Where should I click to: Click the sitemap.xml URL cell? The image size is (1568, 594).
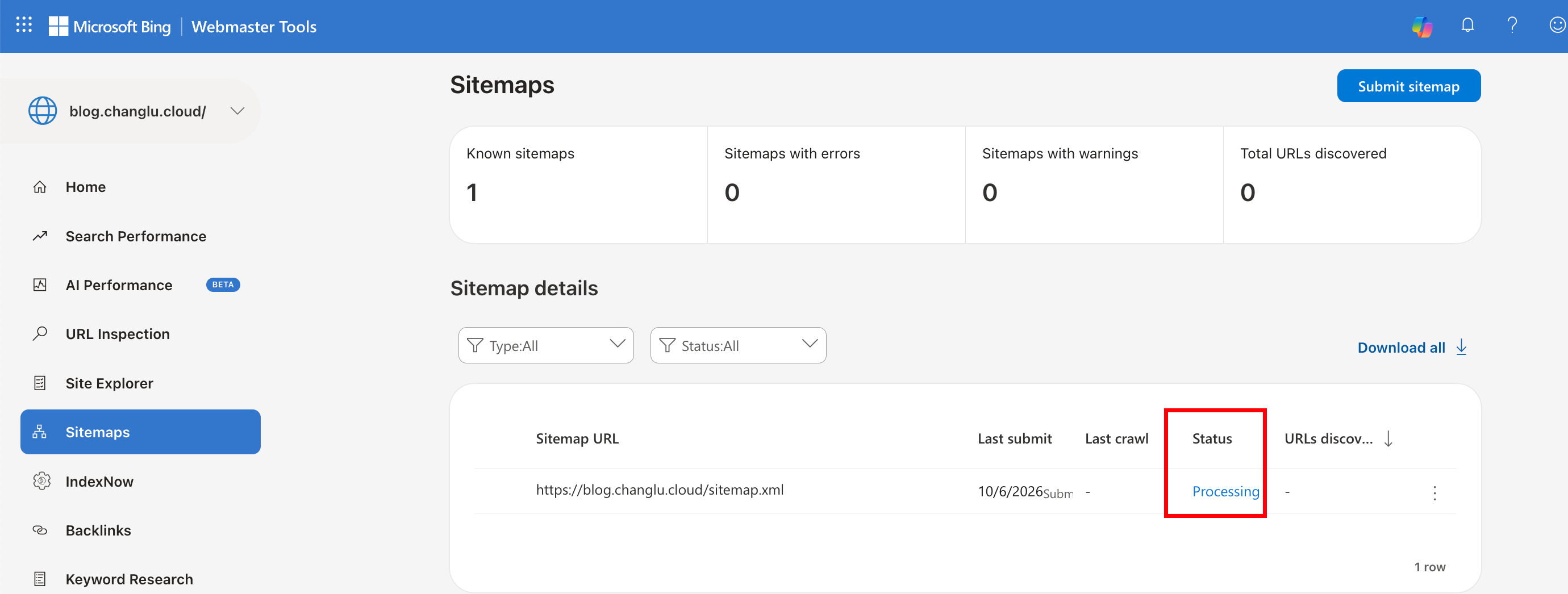(x=660, y=490)
